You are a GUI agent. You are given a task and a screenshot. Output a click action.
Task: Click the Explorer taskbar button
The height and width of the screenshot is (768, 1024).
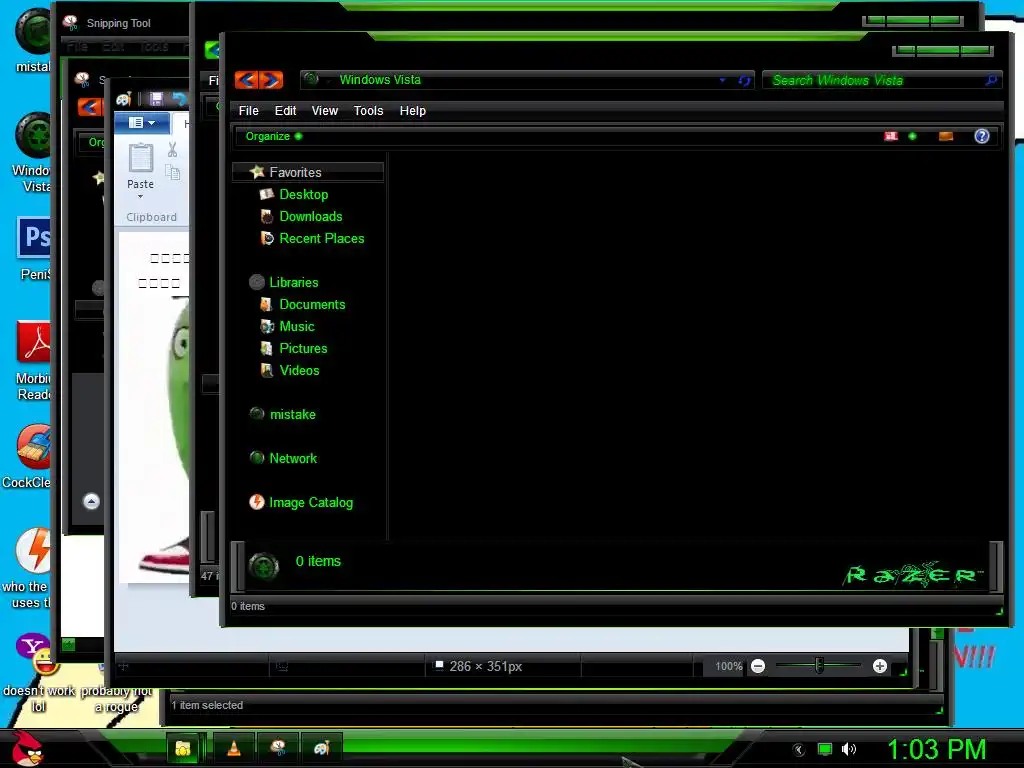[184, 748]
